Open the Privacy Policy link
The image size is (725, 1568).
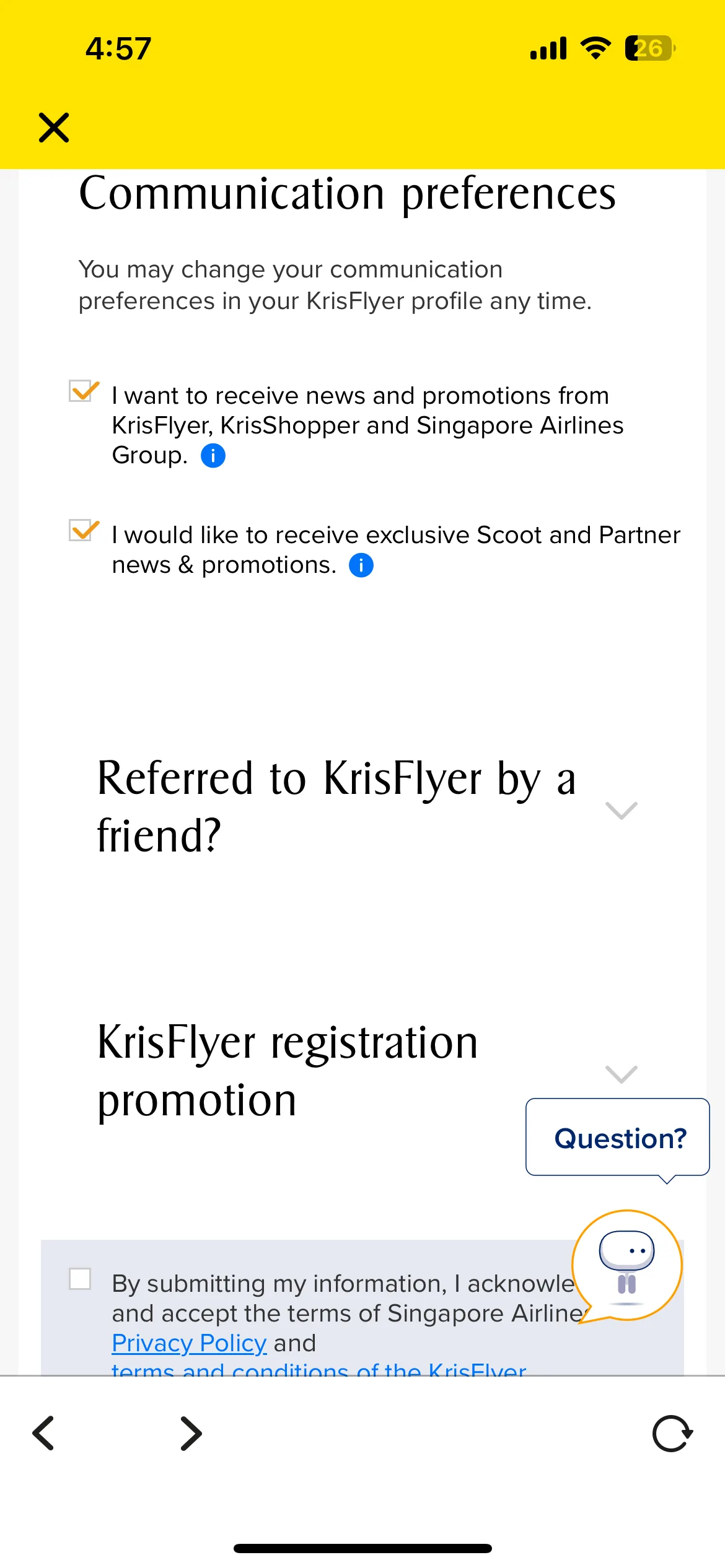(189, 1343)
